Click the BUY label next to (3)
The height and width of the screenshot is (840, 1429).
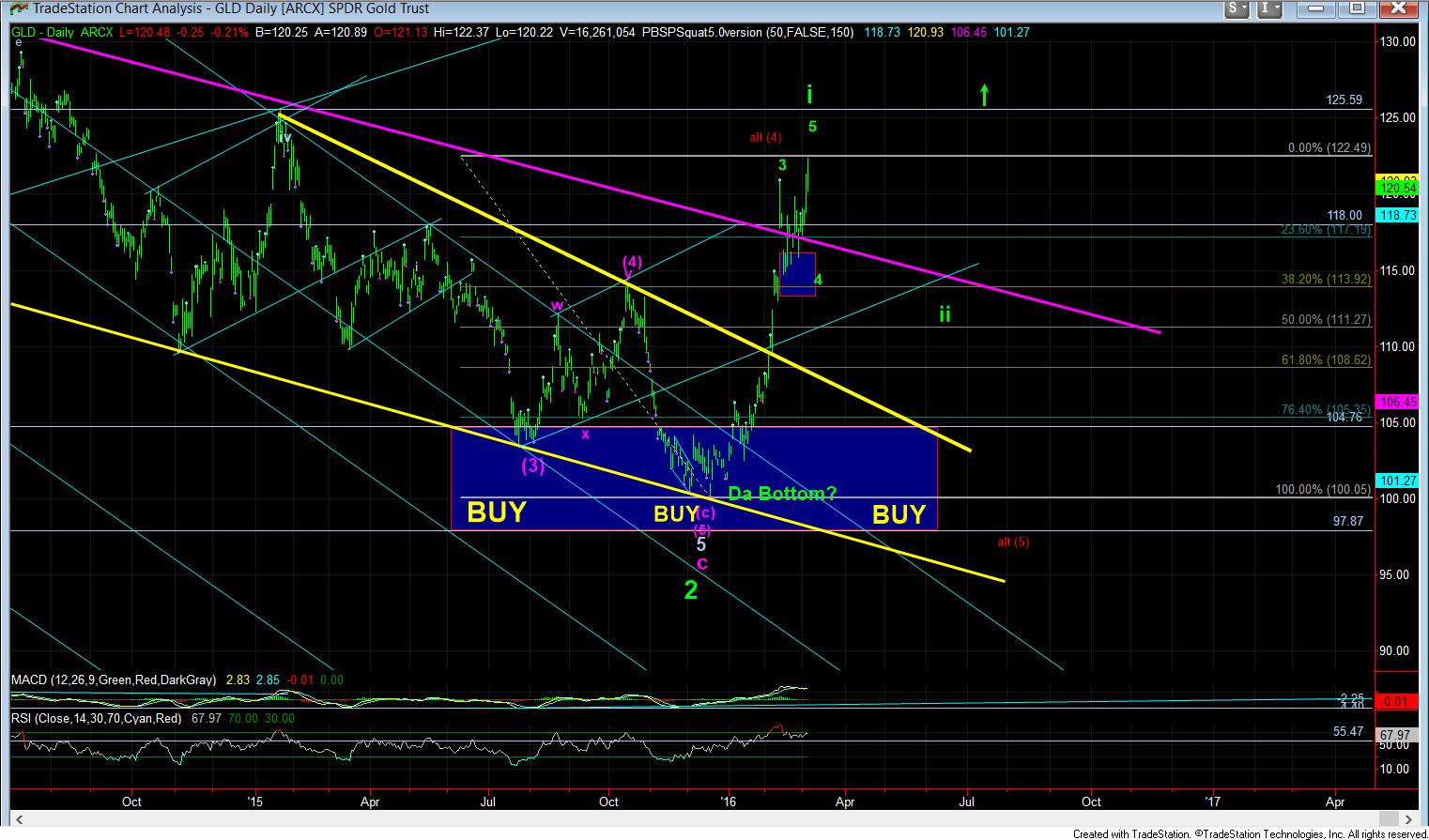tap(497, 512)
